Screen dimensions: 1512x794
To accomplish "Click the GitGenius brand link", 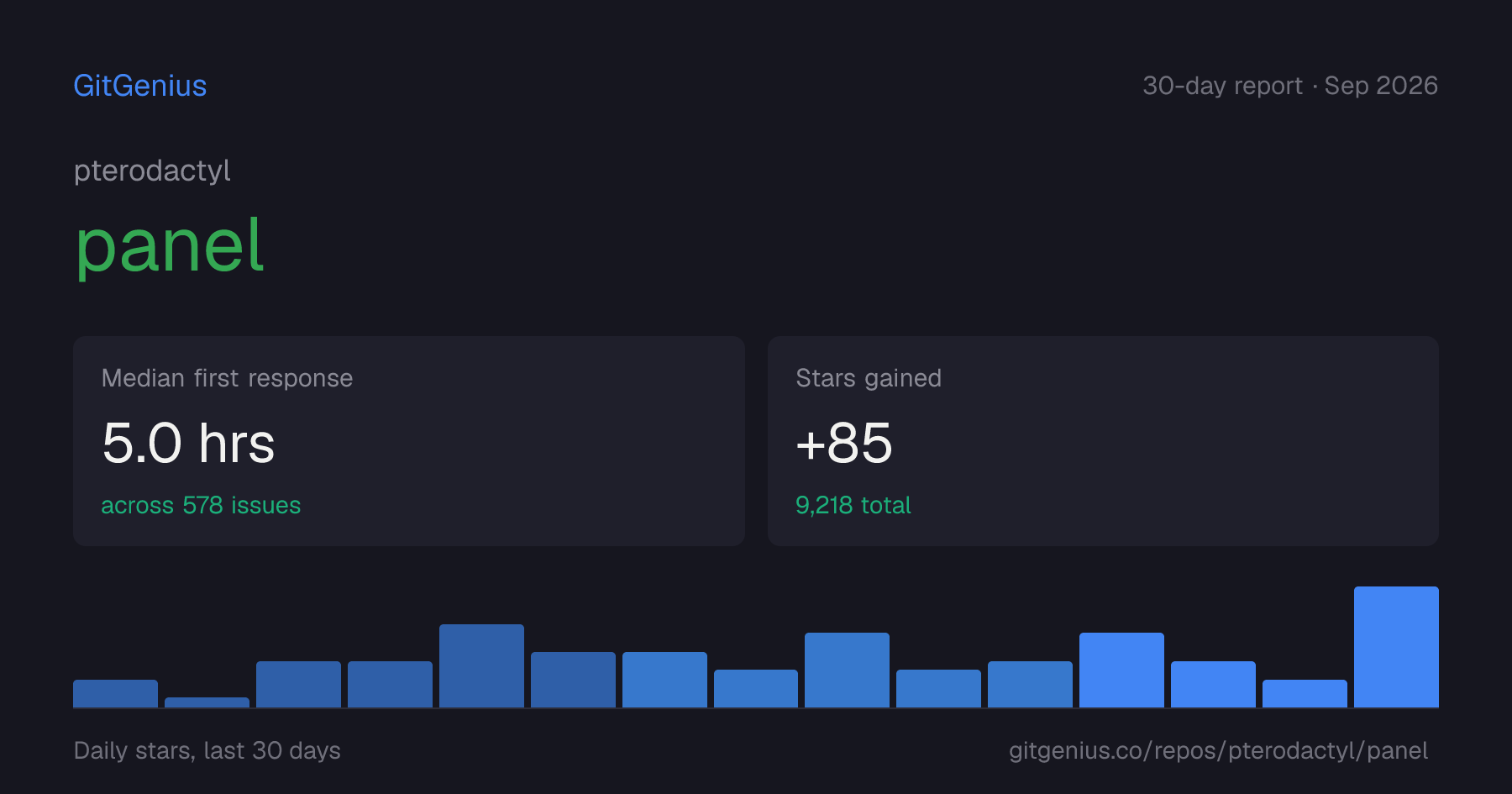I will click(x=139, y=86).
